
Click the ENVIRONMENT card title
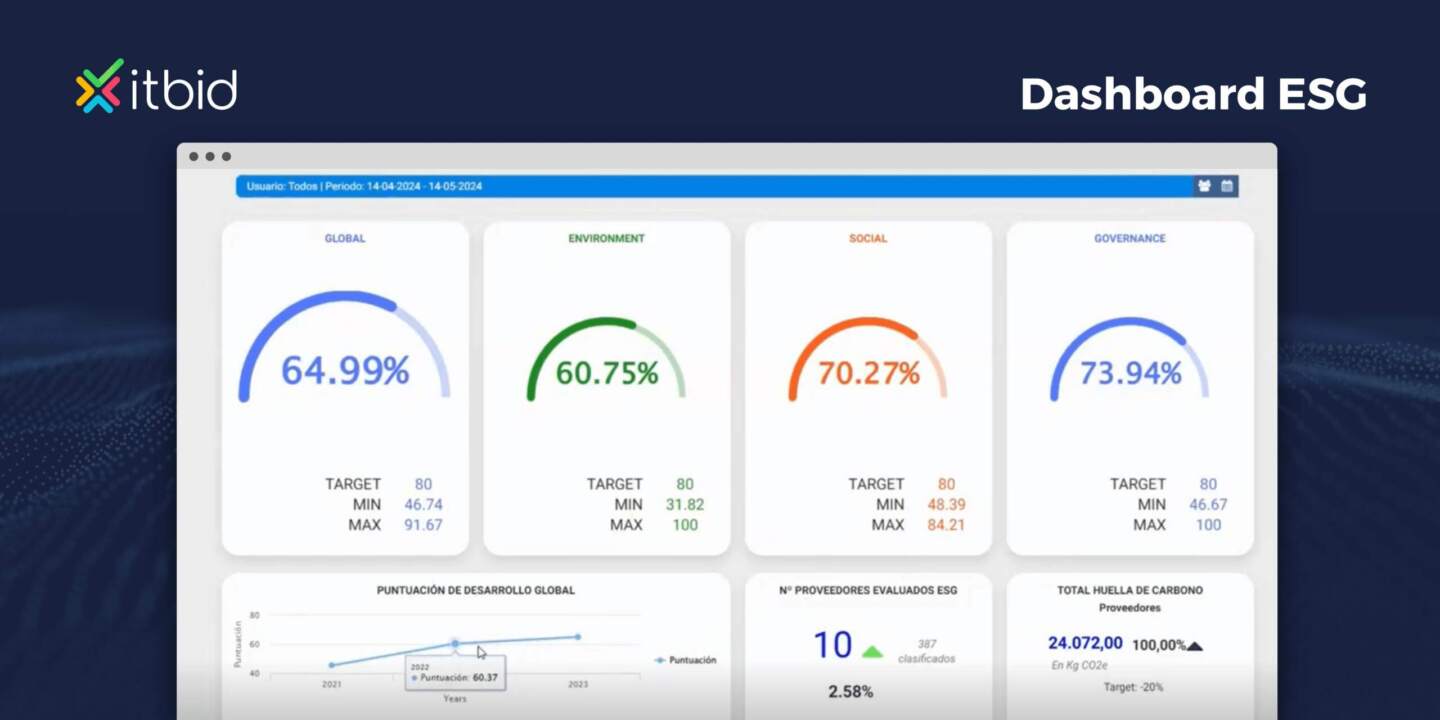tap(606, 239)
